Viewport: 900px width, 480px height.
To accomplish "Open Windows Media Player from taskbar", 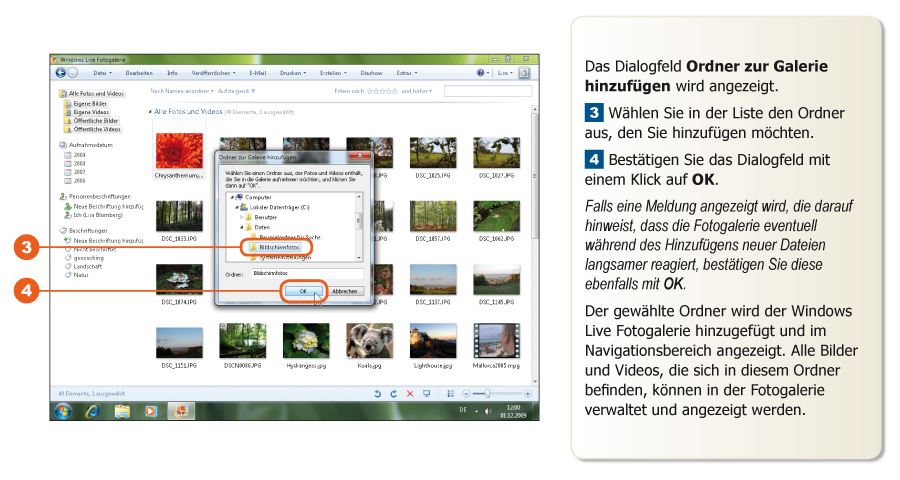I will coord(150,411).
